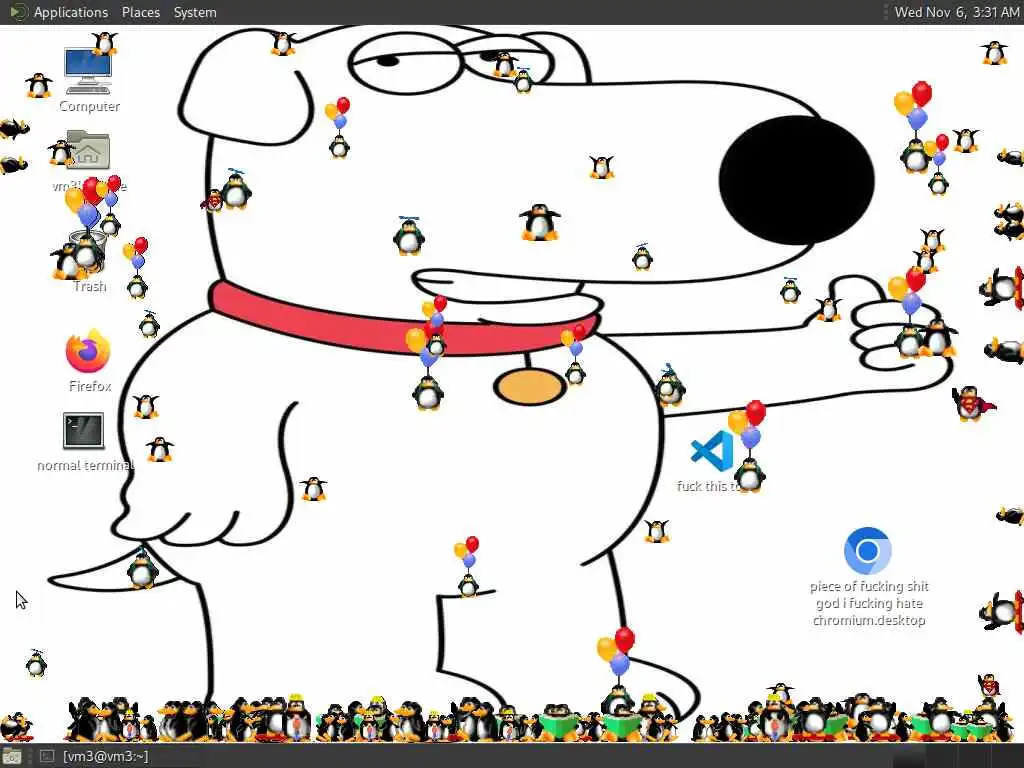
Task: Click the "Trash" label text
Action: point(90,286)
